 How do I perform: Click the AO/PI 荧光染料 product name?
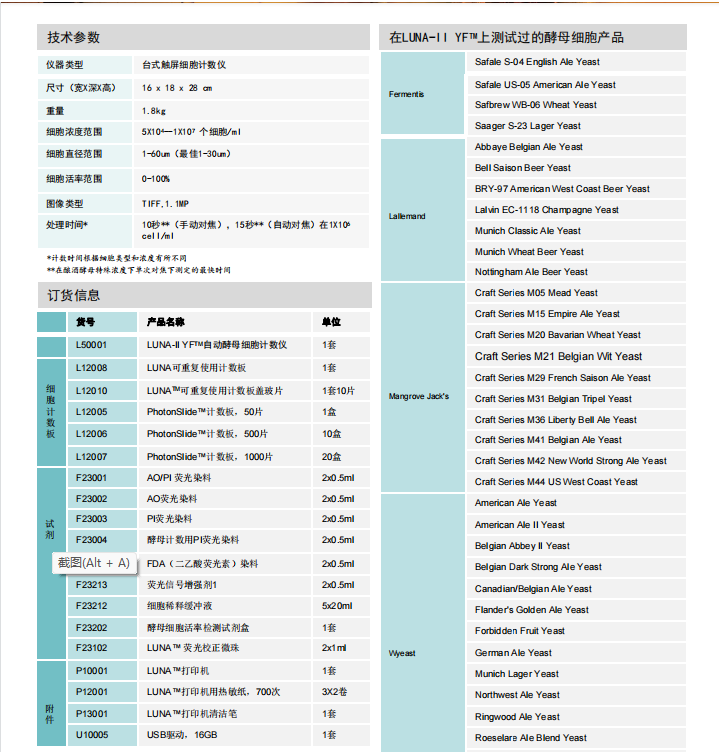pos(179,478)
